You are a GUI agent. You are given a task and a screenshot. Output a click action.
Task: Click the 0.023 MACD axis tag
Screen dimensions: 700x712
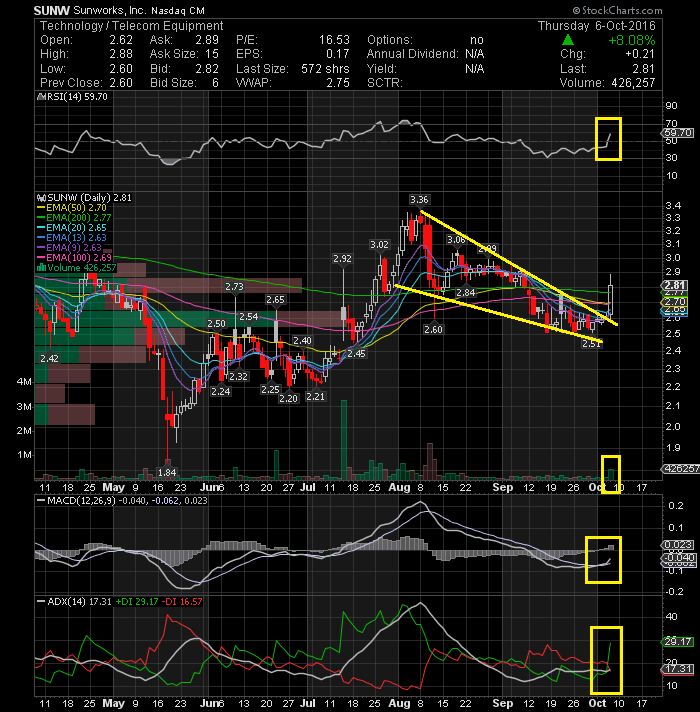pos(678,544)
